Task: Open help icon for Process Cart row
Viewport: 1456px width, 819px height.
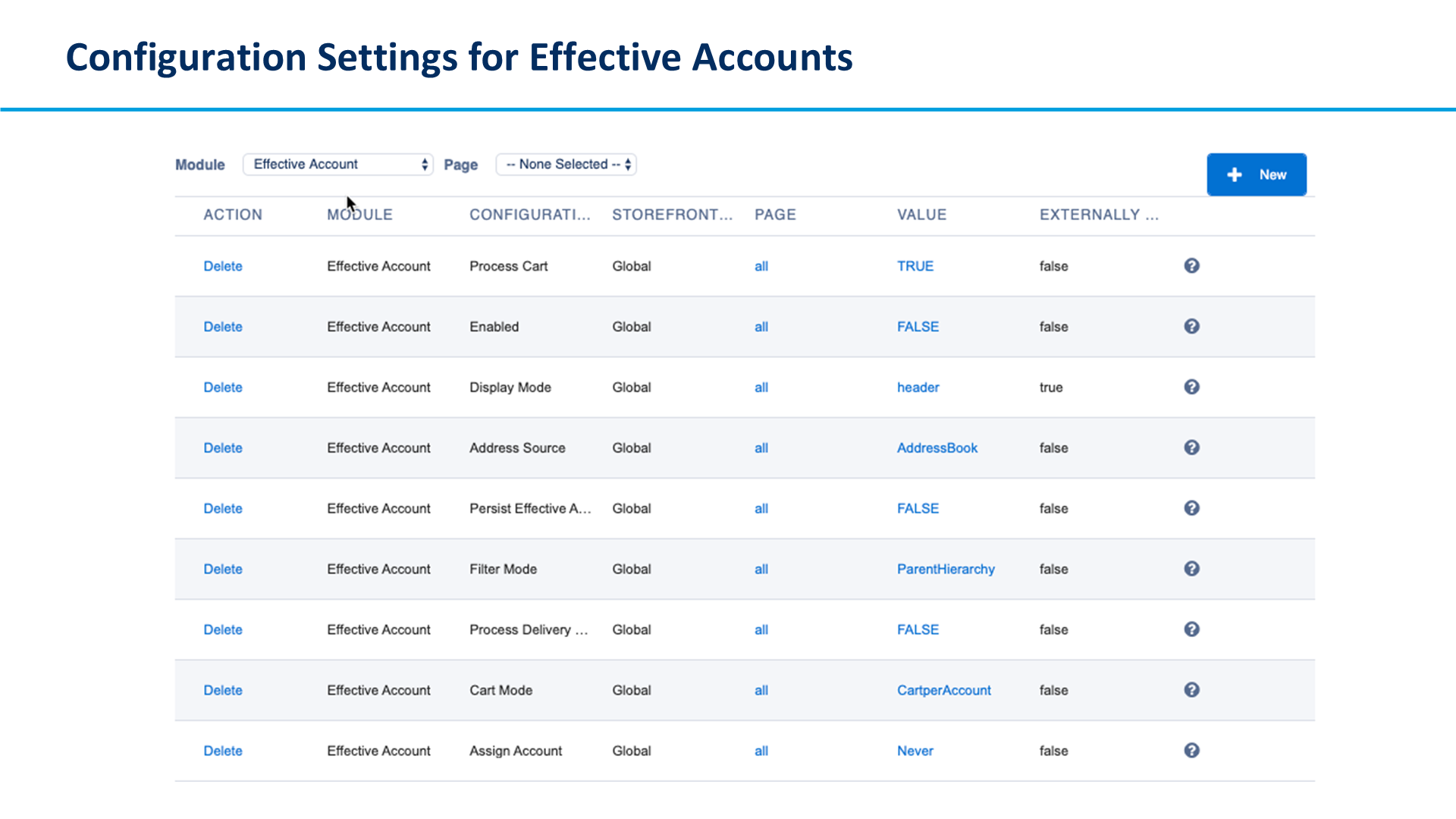Action: (x=1191, y=265)
